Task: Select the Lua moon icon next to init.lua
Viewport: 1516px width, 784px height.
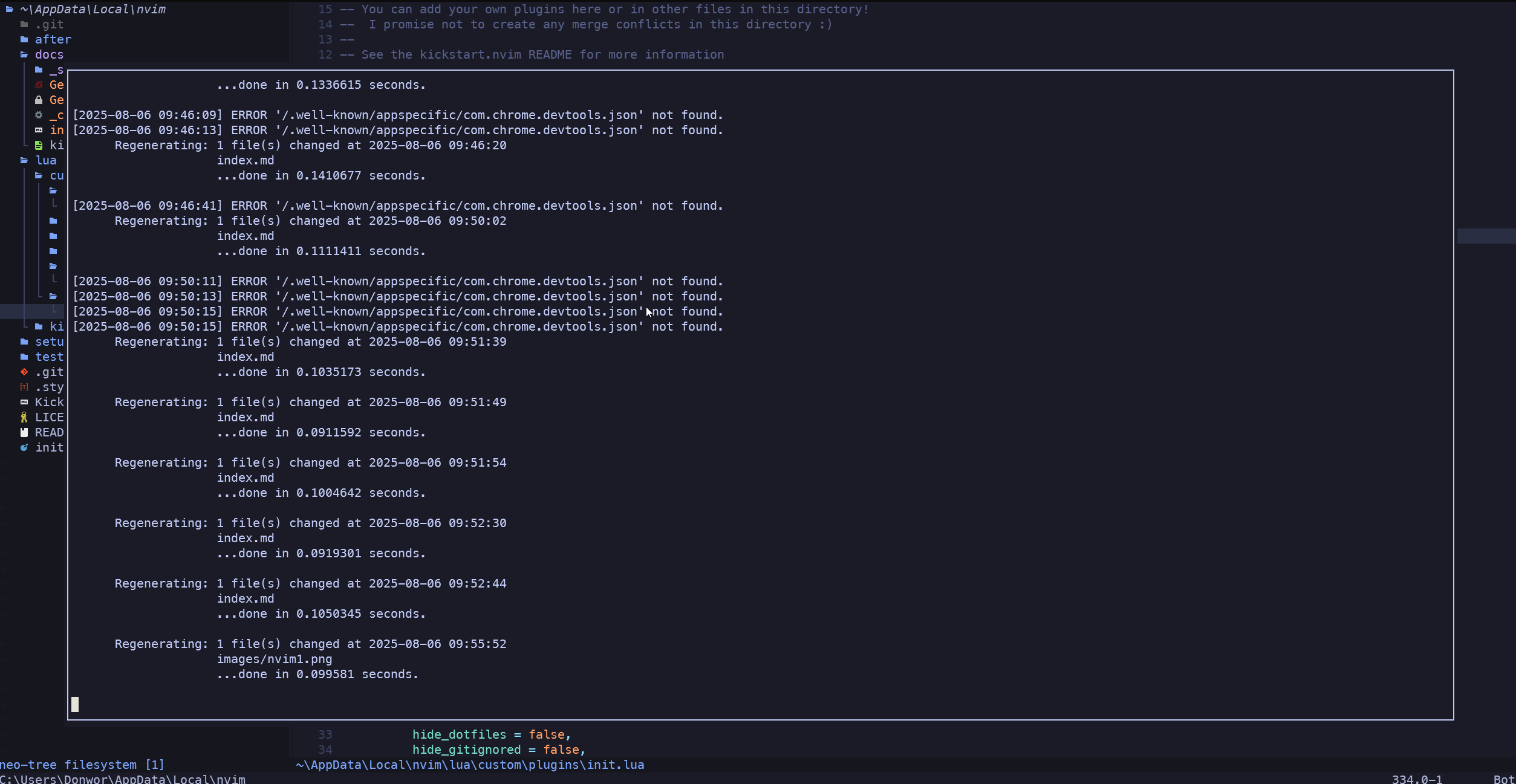Action: tap(24, 447)
